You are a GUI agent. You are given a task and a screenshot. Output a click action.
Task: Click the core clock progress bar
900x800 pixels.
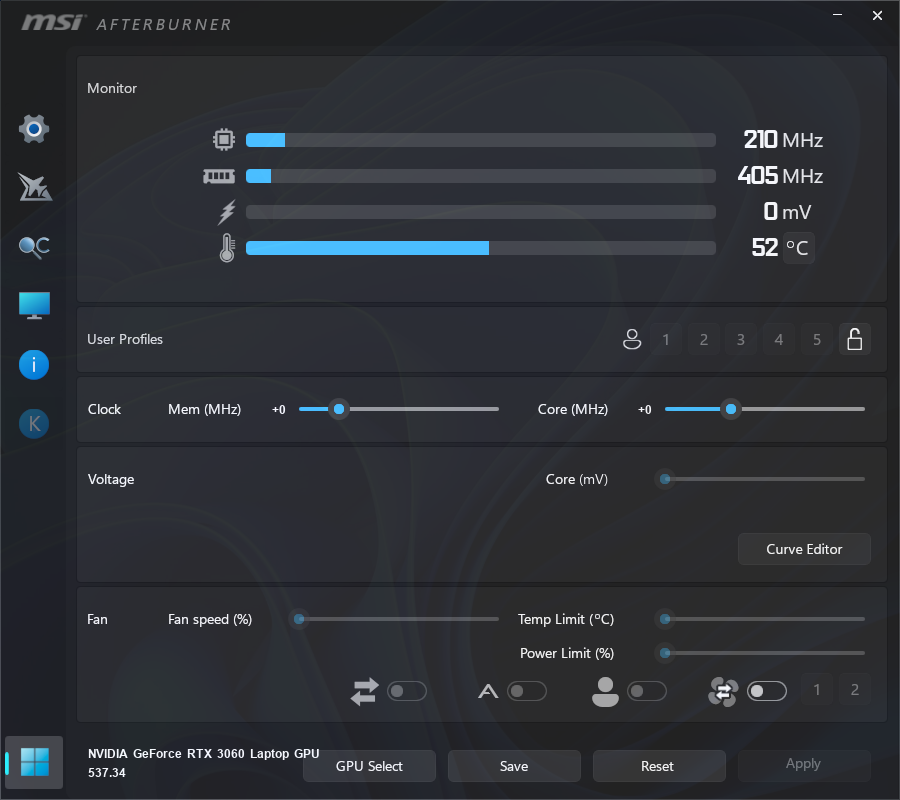[481, 139]
